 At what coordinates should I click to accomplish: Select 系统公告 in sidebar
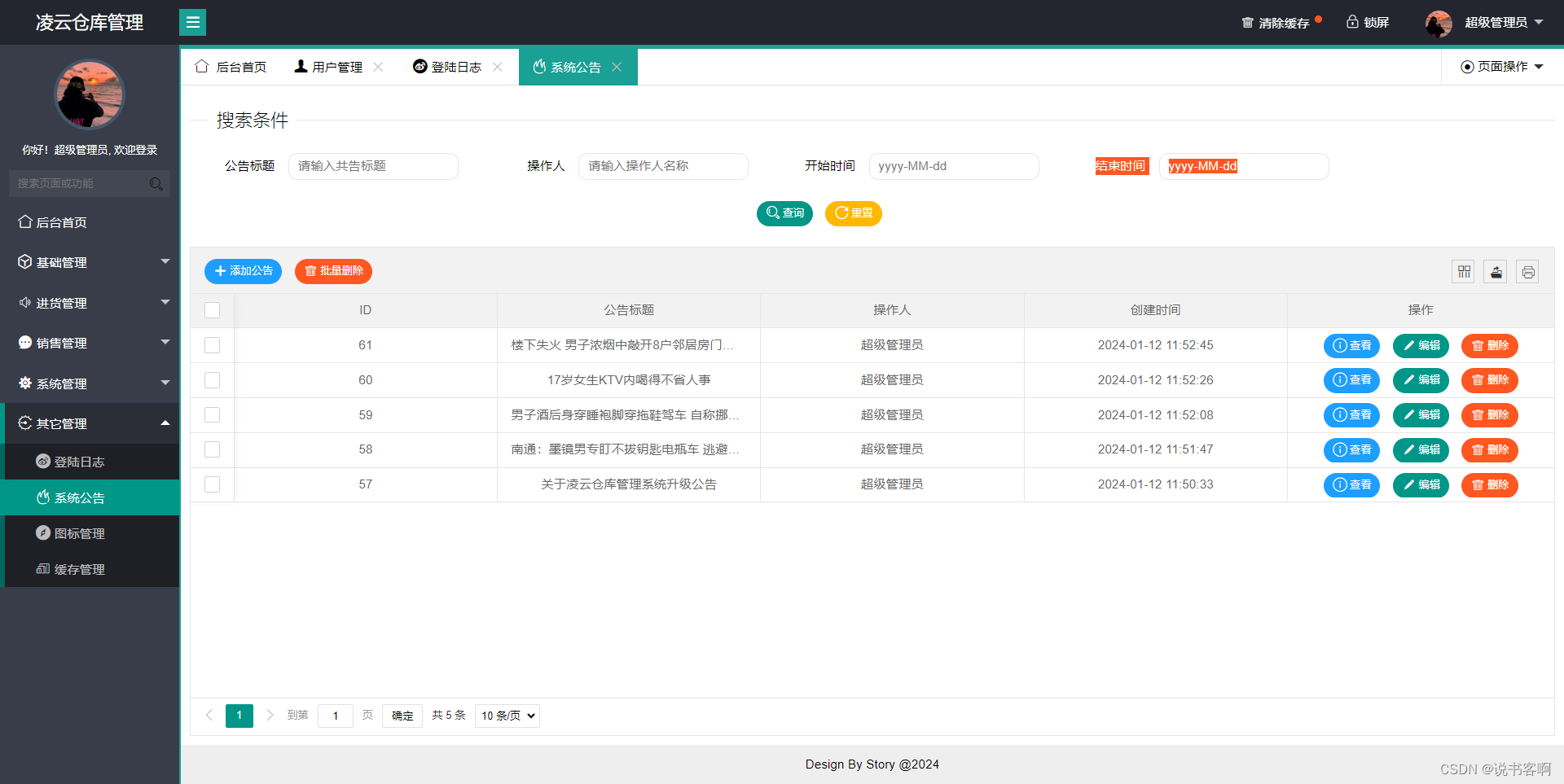tap(90, 497)
